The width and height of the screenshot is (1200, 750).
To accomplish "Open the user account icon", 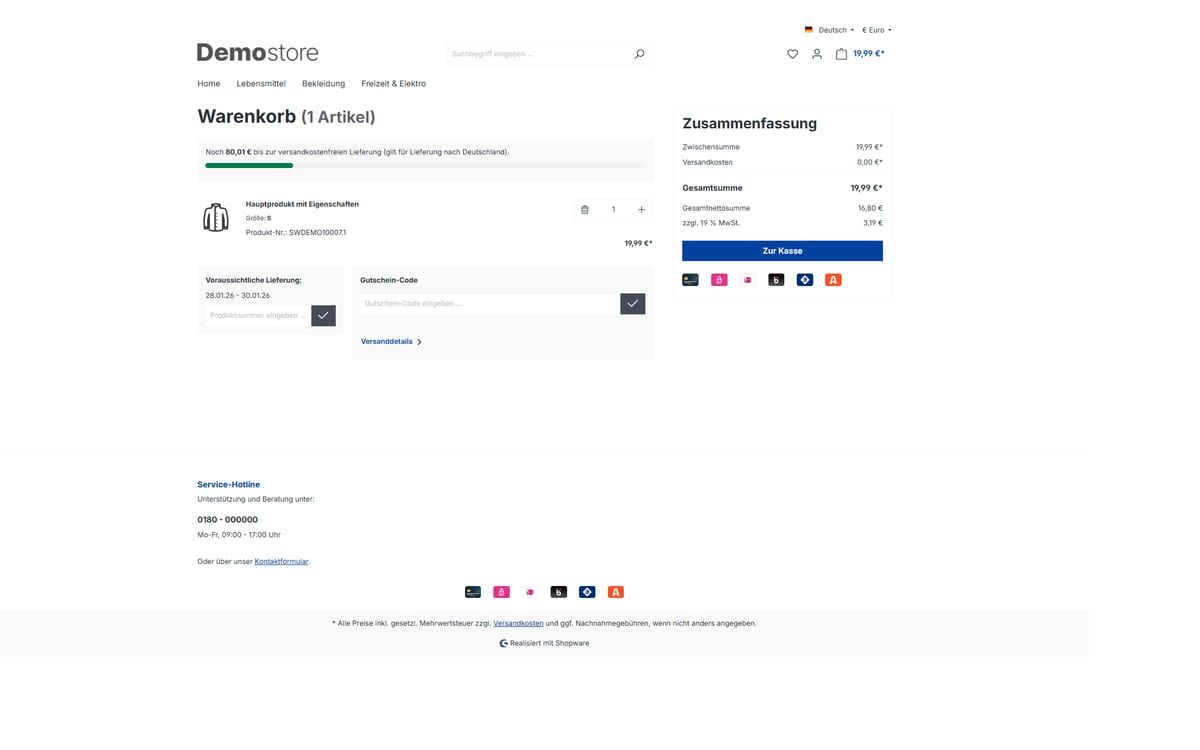I will click(817, 54).
